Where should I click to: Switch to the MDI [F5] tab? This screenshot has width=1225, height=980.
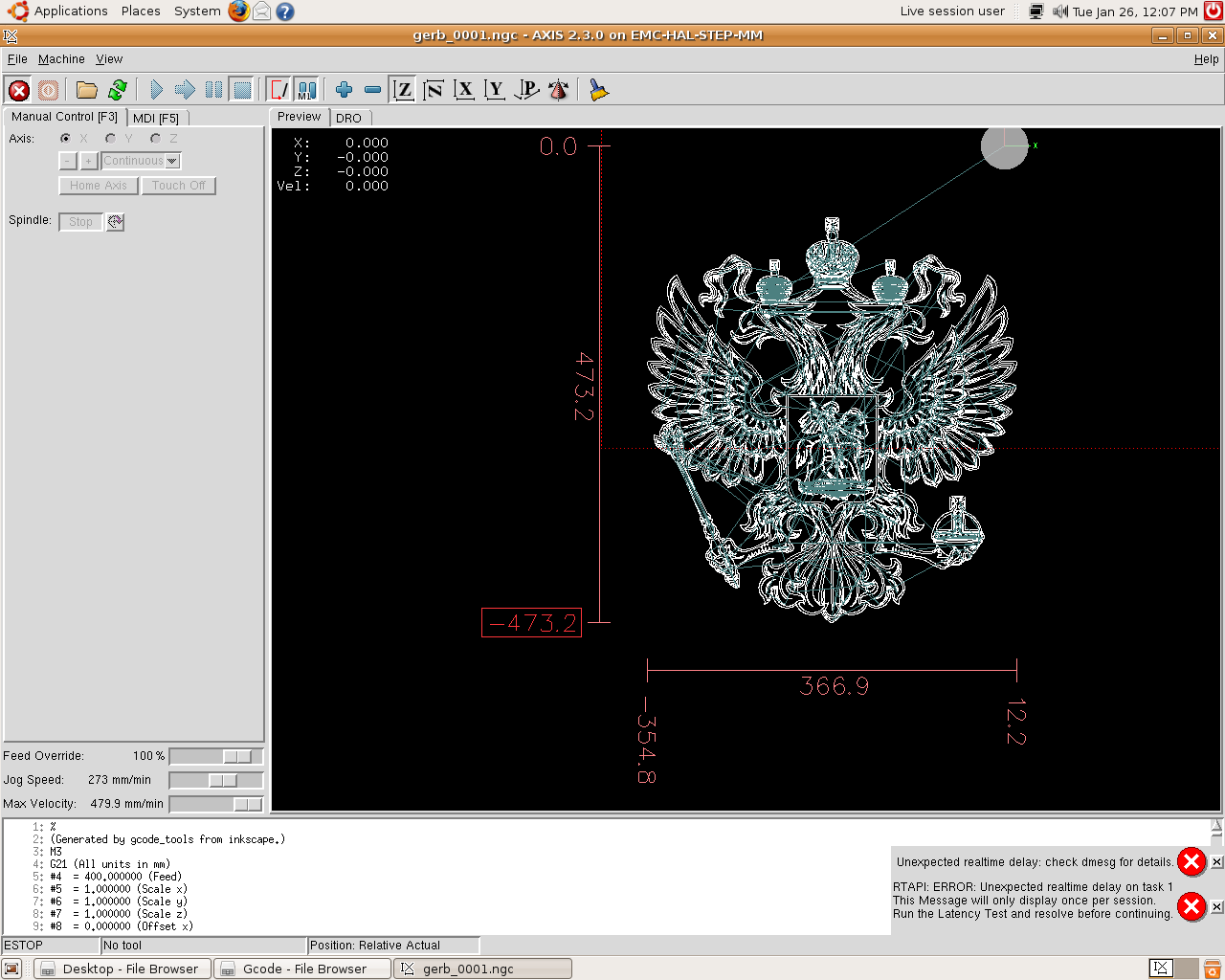[x=156, y=119]
